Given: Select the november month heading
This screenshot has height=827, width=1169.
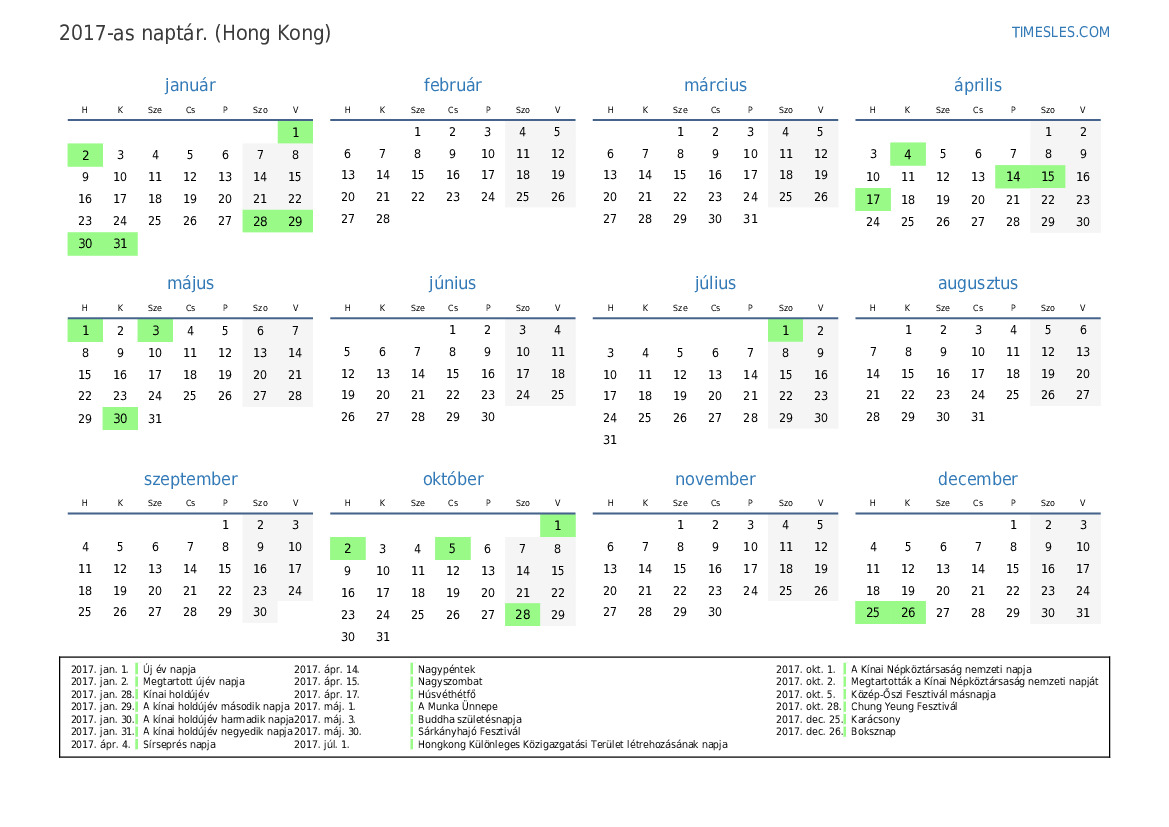Looking at the screenshot, I should [x=715, y=479].
